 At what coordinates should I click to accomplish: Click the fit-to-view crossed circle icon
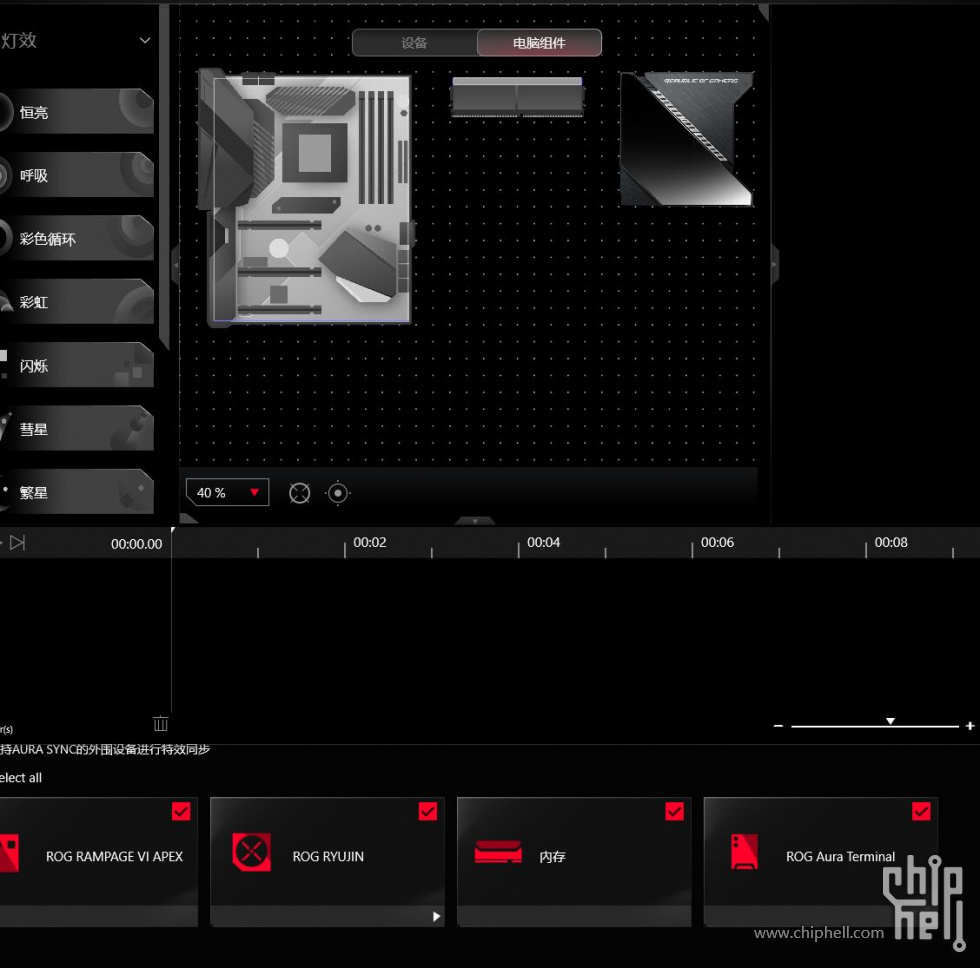click(x=299, y=493)
